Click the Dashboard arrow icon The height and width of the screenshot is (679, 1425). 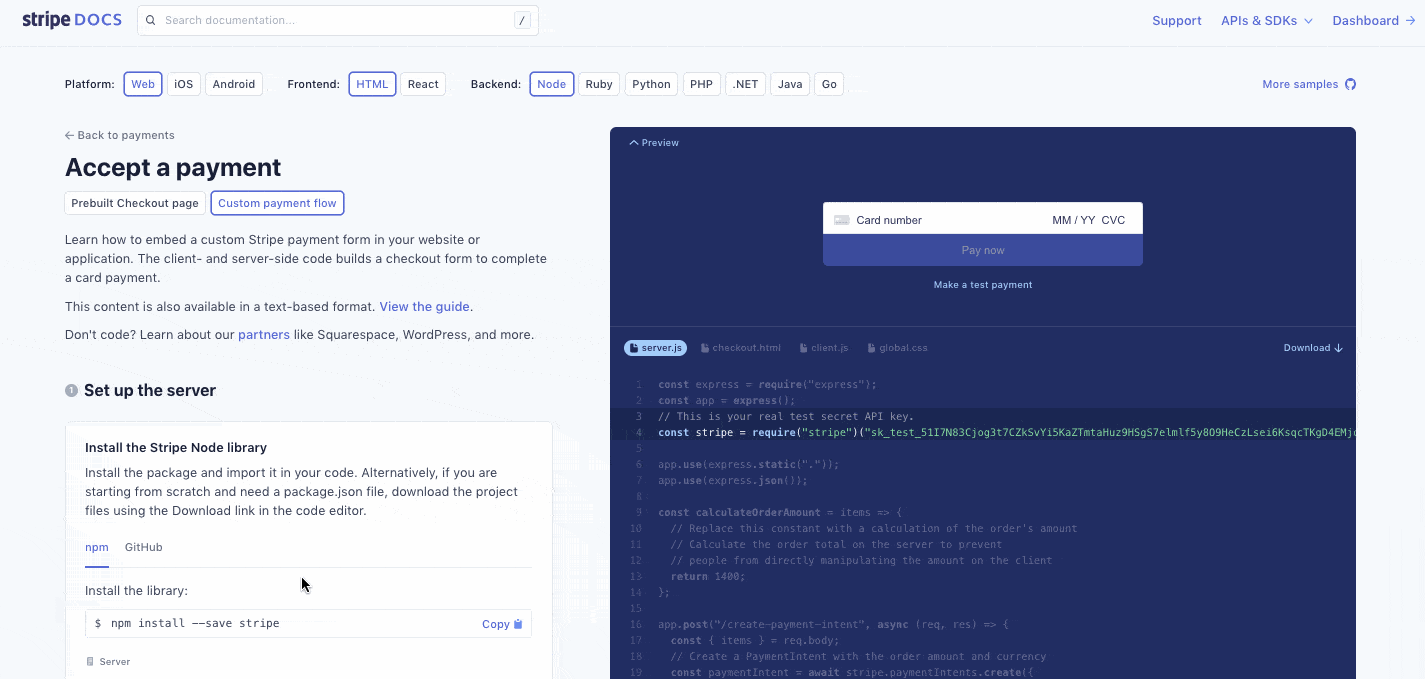coord(1410,20)
